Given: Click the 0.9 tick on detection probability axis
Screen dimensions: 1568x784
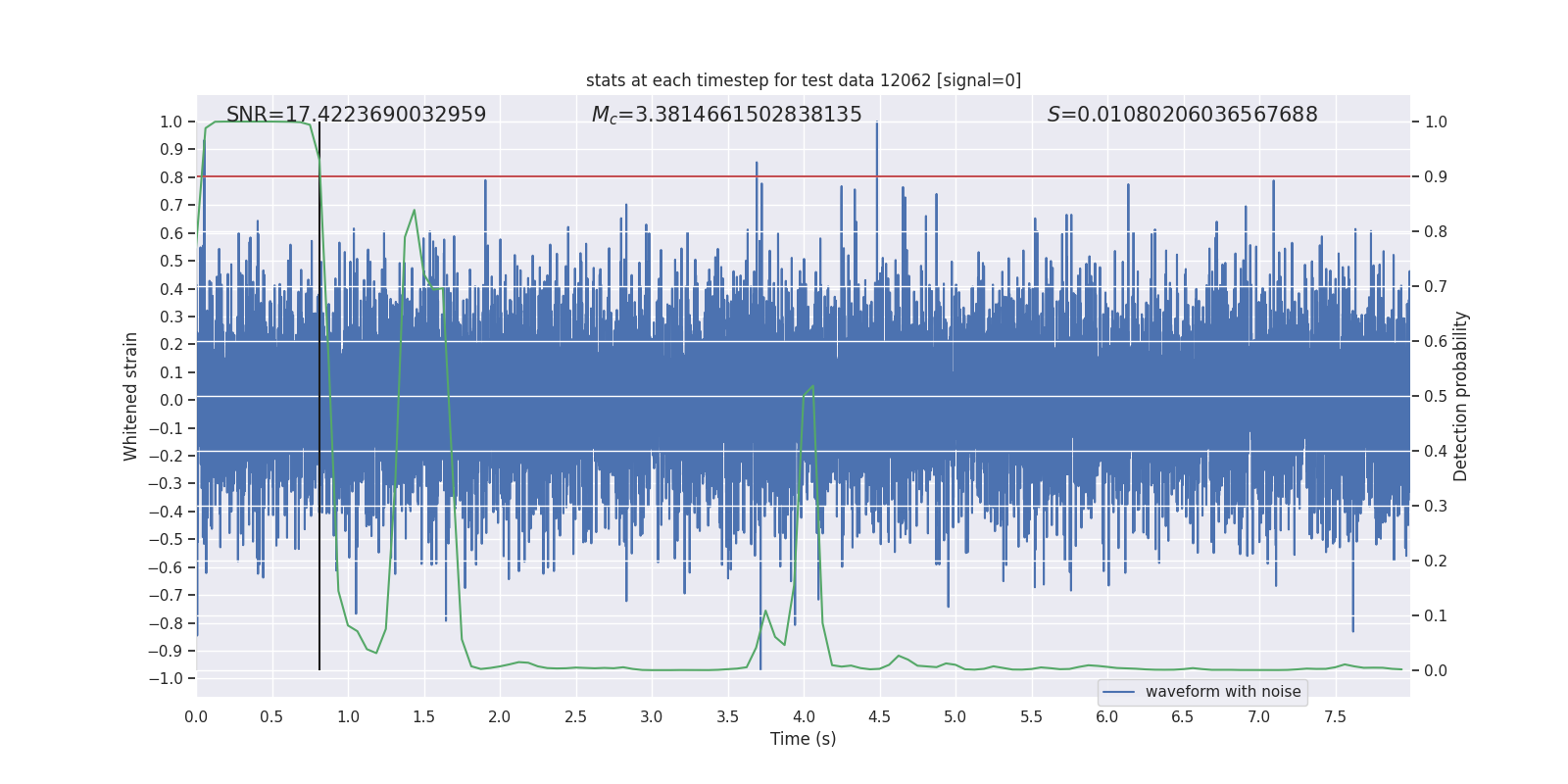Looking at the screenshot, I should [x=1436, y=177].
